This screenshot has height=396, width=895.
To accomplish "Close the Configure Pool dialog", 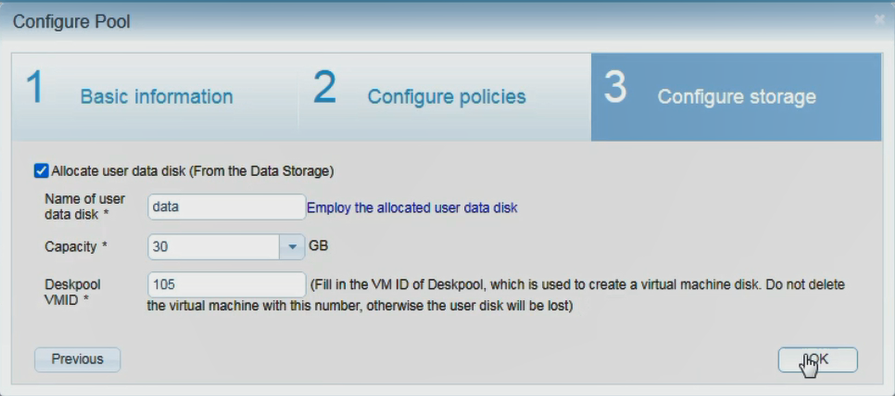I will (880, 19).
